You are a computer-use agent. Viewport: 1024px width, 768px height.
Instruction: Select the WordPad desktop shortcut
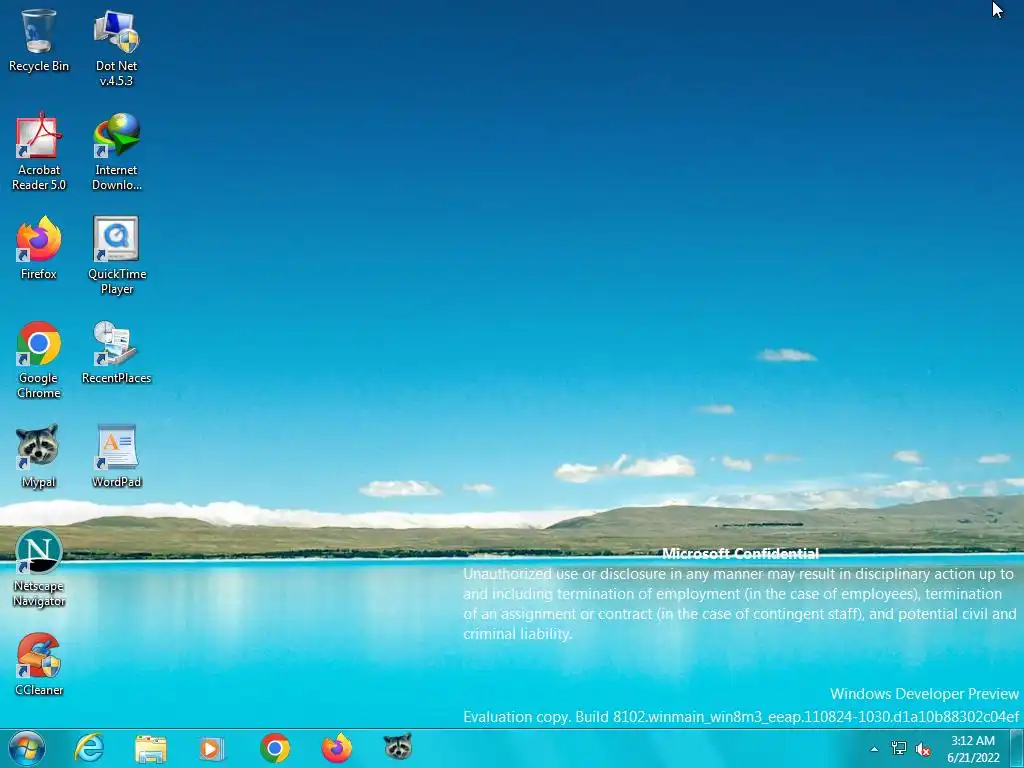click(x=116, y=456)
